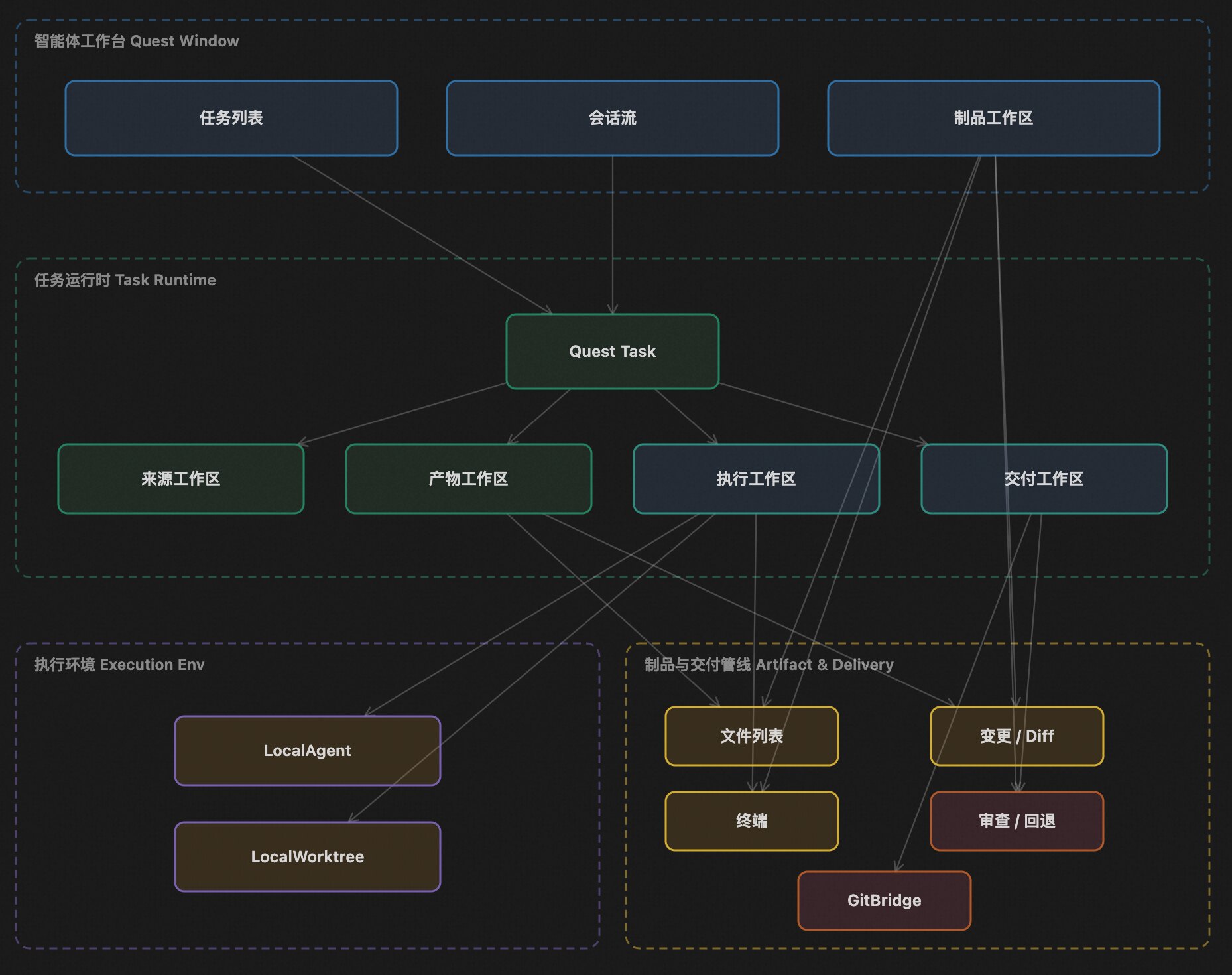
Task: Click the 执行环境 Execution Env group label
Action: [119, 665]
